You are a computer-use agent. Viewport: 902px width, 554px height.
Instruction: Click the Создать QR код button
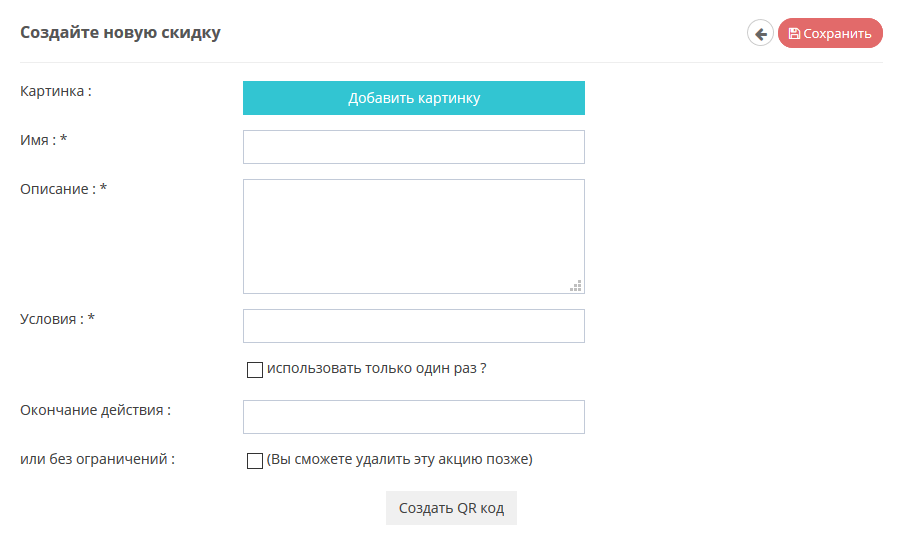pyautogui.click(x=451, y=508)
